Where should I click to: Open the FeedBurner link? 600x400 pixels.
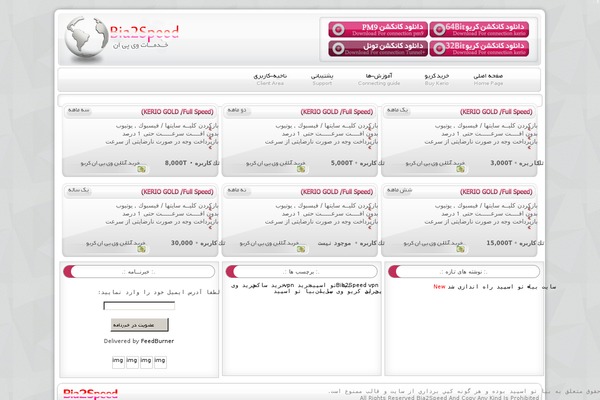157,341
